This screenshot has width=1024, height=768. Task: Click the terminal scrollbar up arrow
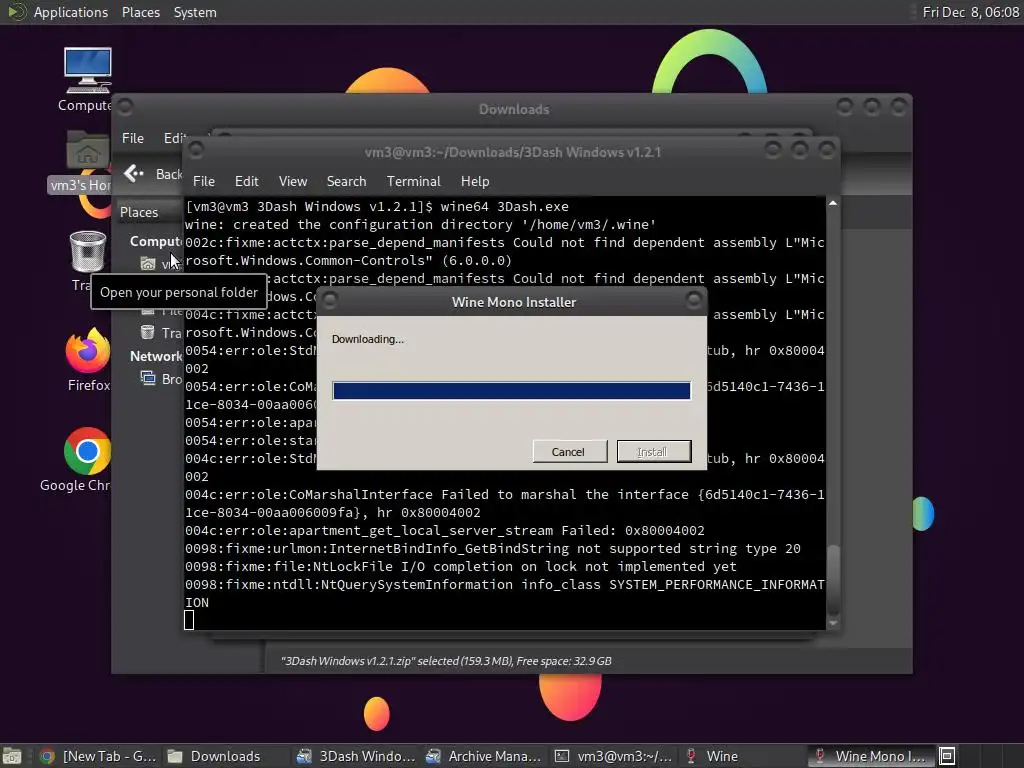[x=833, y=204]
